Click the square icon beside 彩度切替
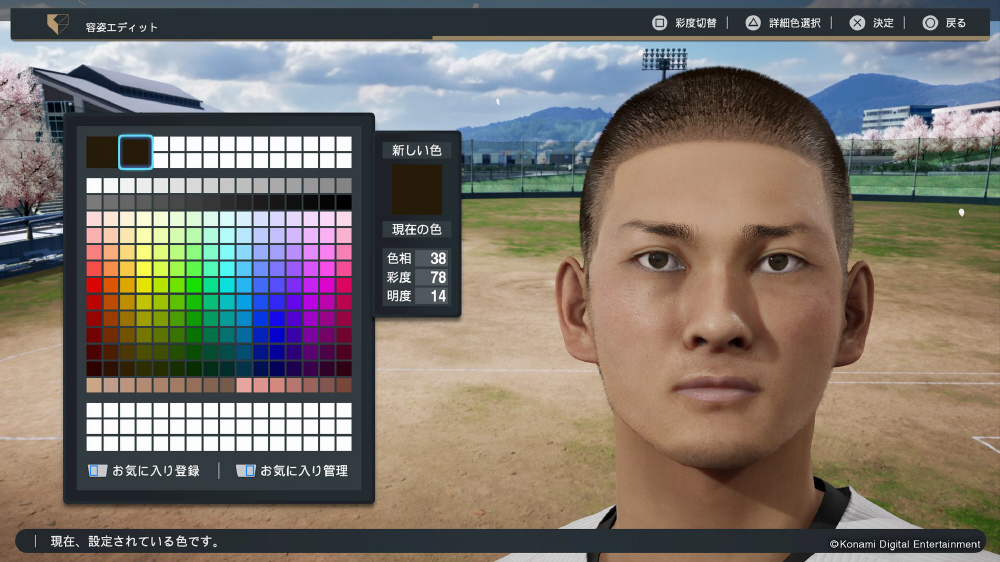 pos(659,23)
